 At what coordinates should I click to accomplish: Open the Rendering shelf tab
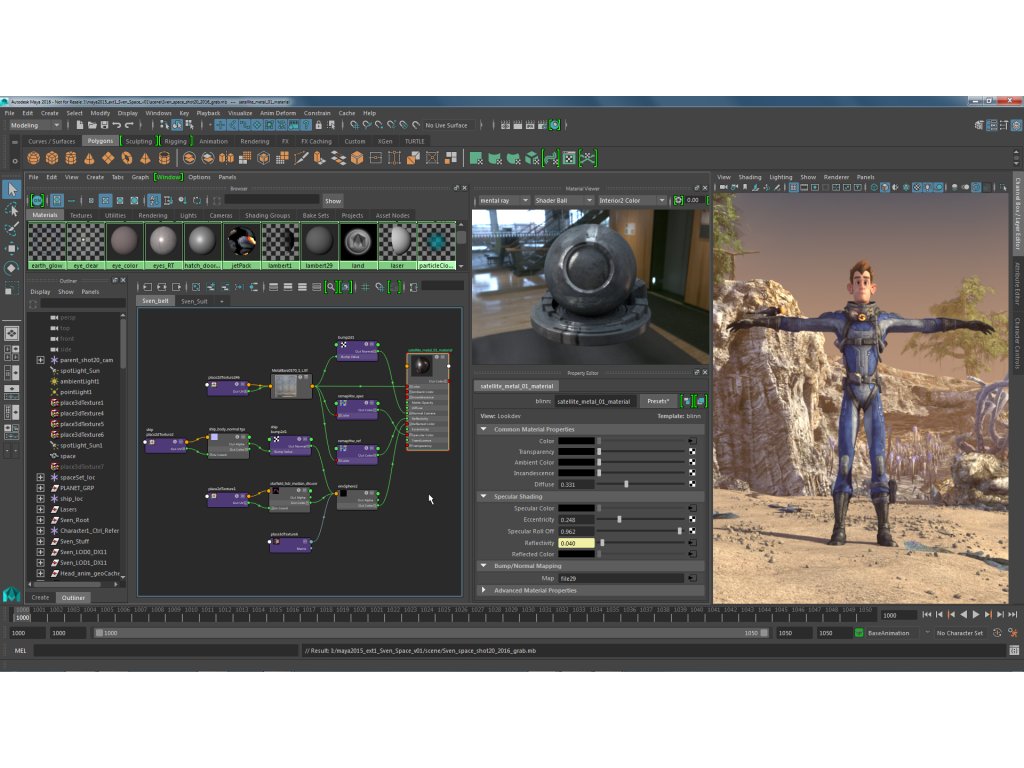pos(254,141)
